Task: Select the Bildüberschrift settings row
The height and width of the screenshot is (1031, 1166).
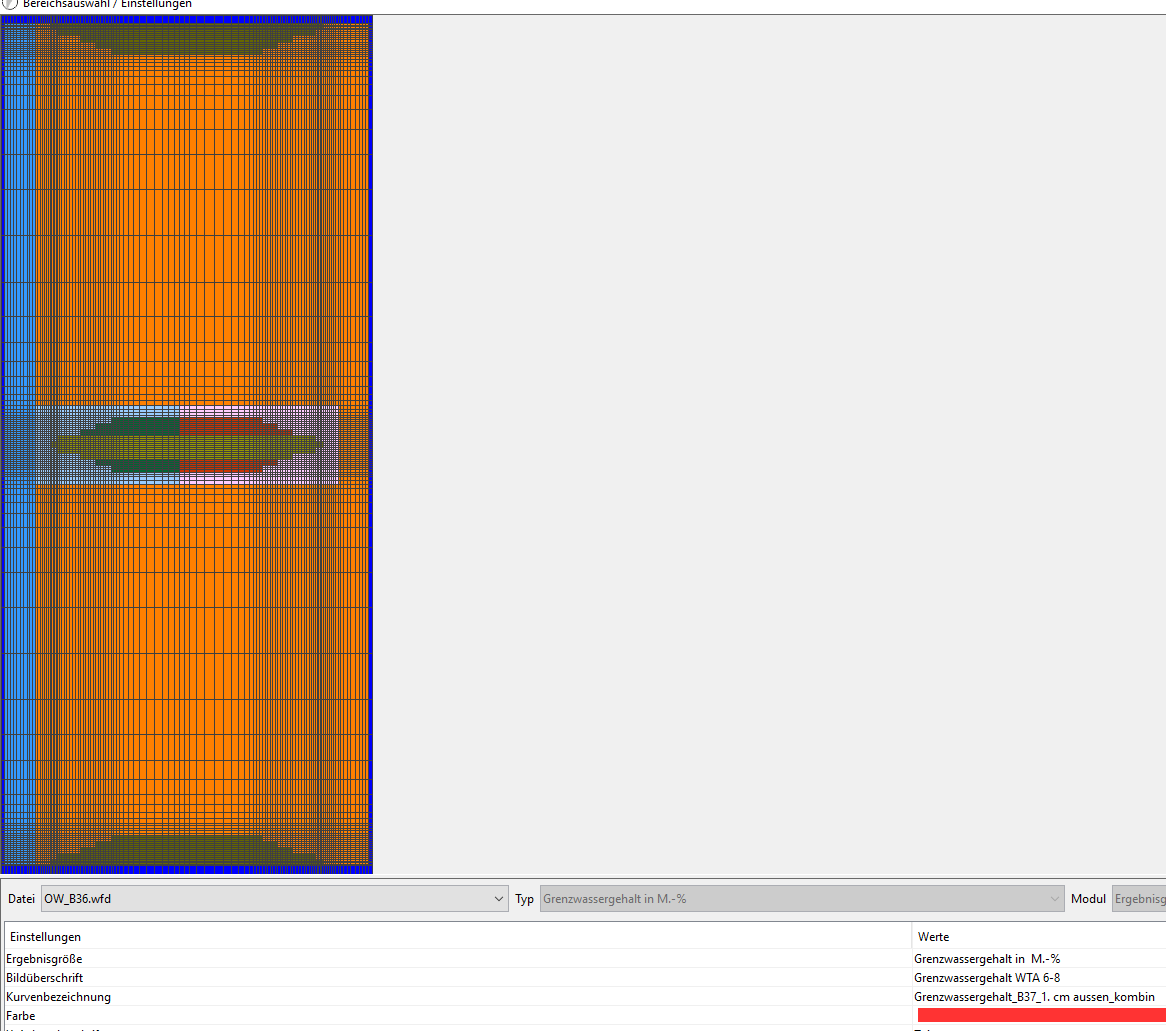Action: coord(44,978)
